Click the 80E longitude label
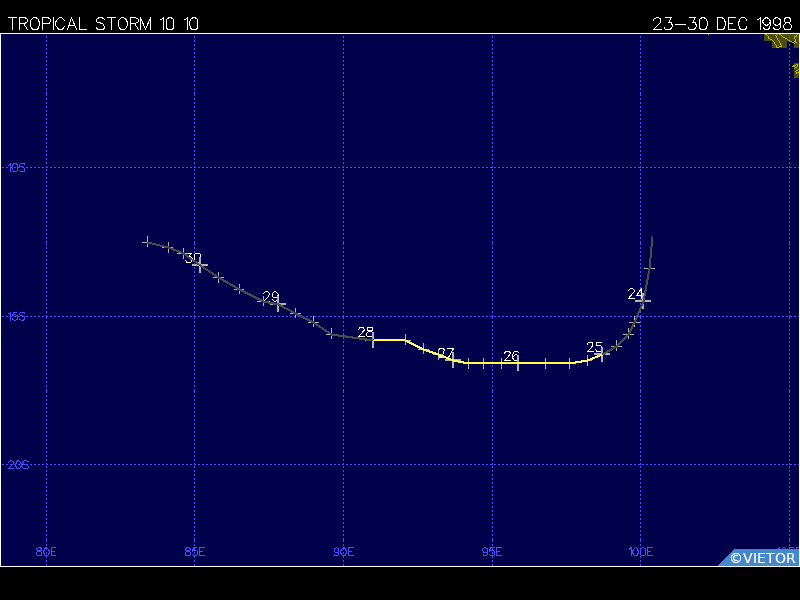Screen dimensions: 800x600 [x=46, y=552]
